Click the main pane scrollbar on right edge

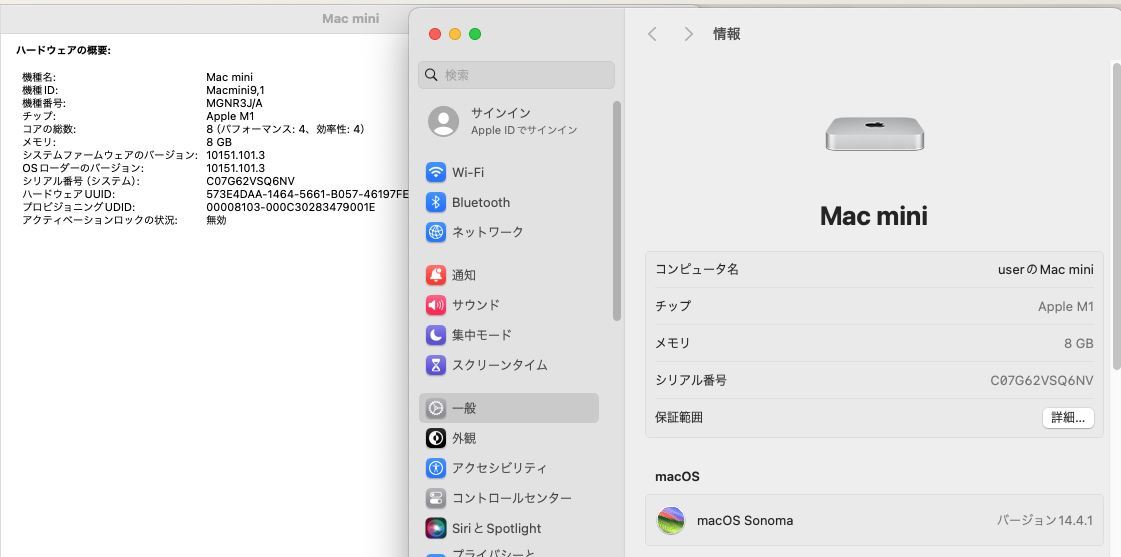pos(1116,217)
